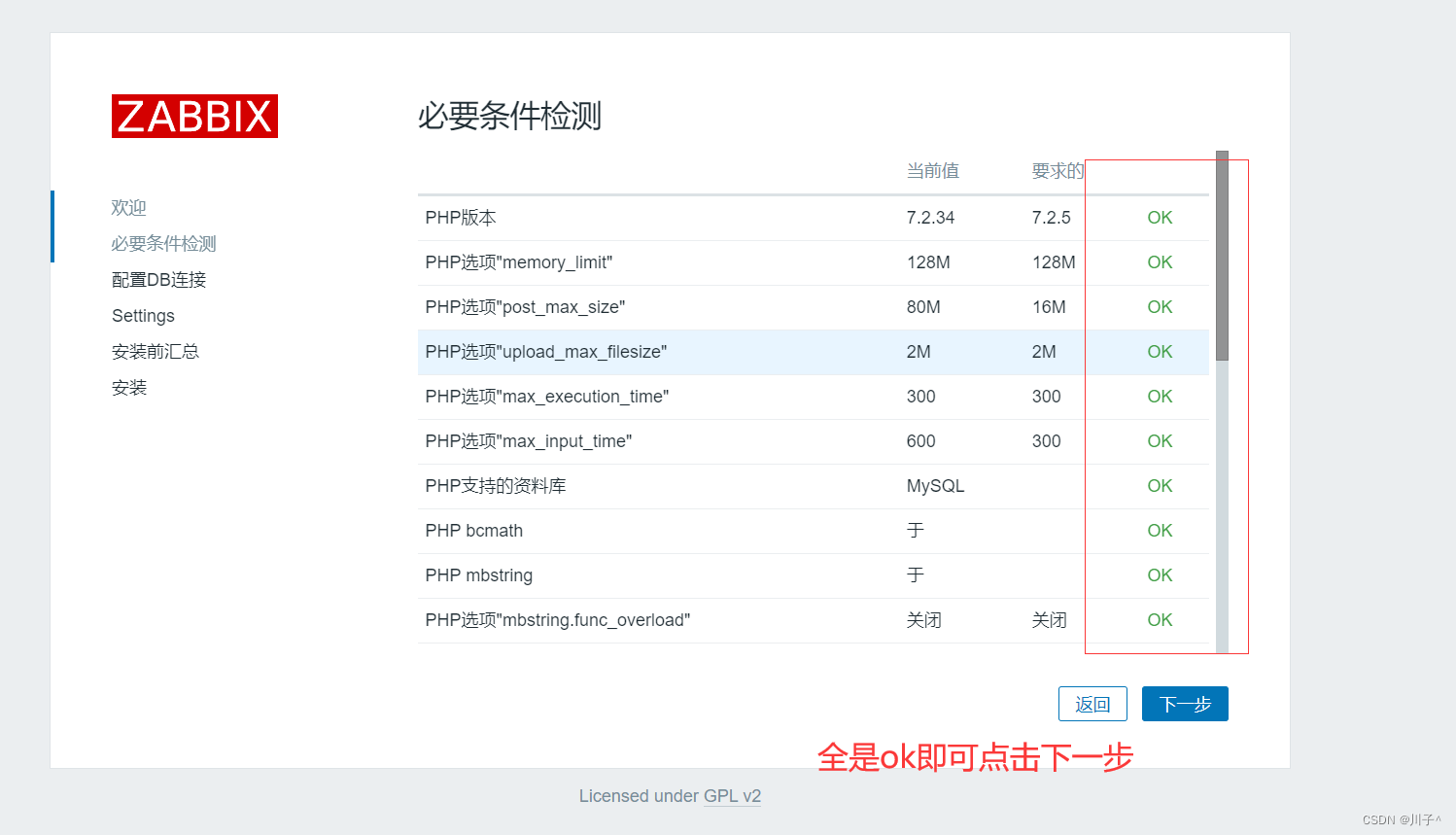
Task: Click the 当前值 column header
Action: [x=932, y=170]
